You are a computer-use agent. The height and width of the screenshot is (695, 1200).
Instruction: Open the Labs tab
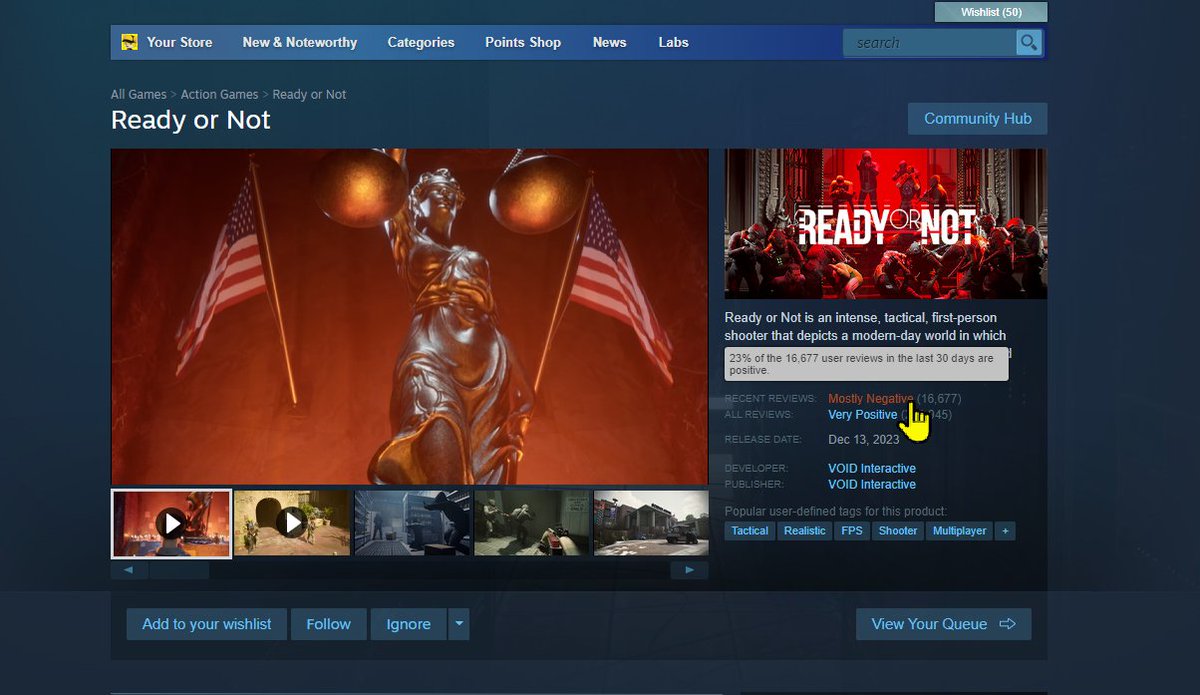[673, 42]
